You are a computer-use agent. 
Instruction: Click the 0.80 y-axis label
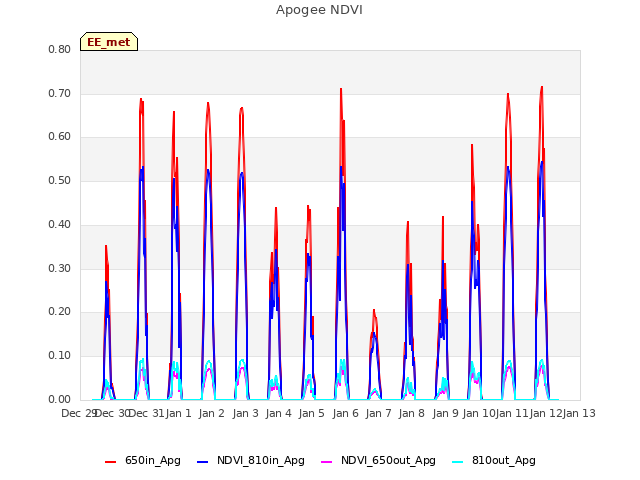click(x=60, y=50)
